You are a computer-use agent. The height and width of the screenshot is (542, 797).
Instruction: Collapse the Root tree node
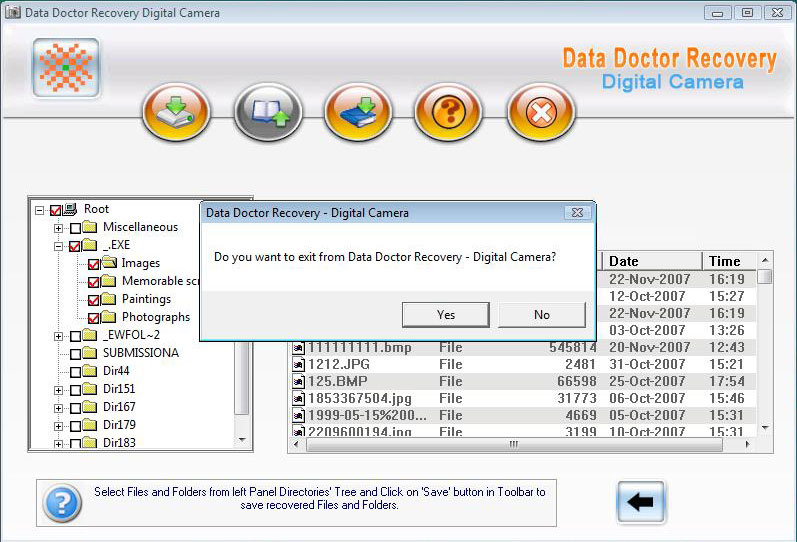click(x=40, y=210)
